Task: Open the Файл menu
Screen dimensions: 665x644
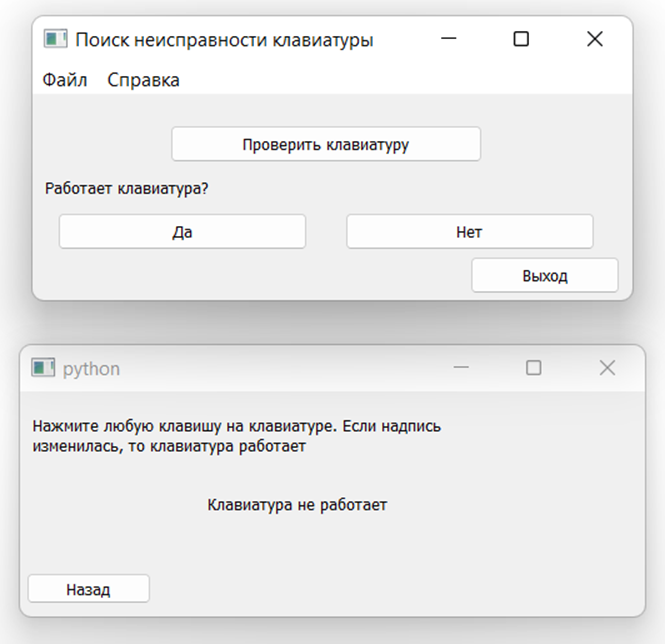Action: (x=65, y=80)
